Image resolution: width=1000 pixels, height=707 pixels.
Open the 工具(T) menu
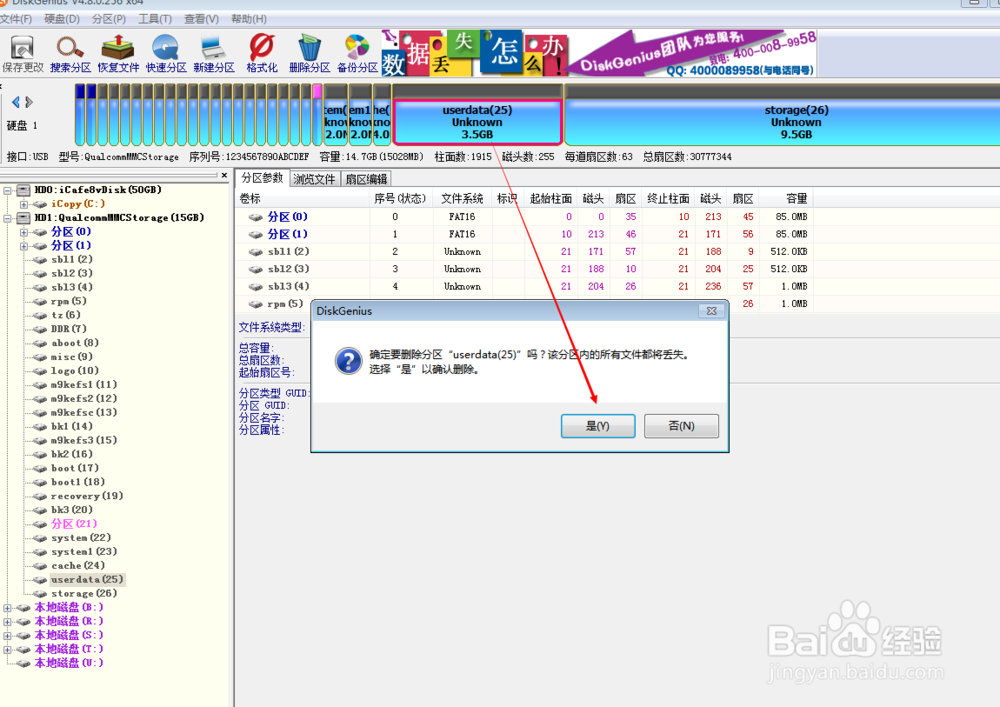click(155, 19)
